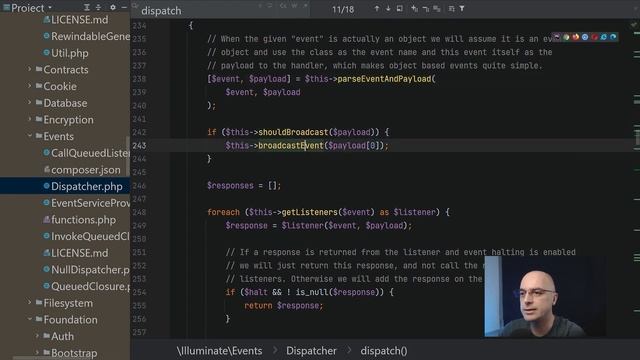Collapse the Events folder

point(29,136)
